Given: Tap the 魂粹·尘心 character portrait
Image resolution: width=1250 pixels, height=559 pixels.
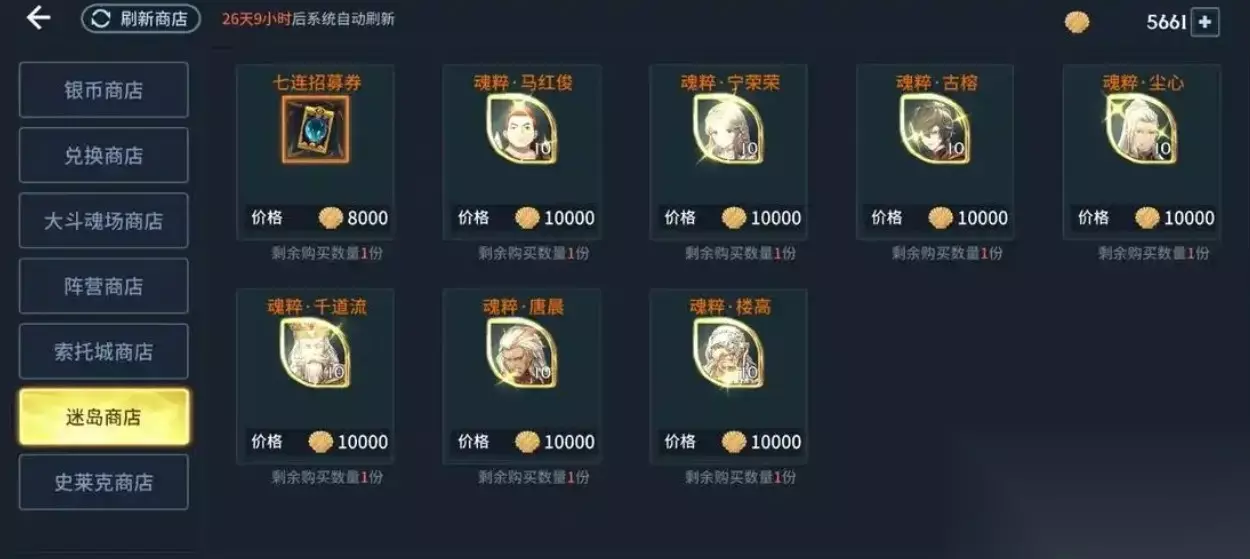Looking at the screenshot, I should coord(1142,129).
